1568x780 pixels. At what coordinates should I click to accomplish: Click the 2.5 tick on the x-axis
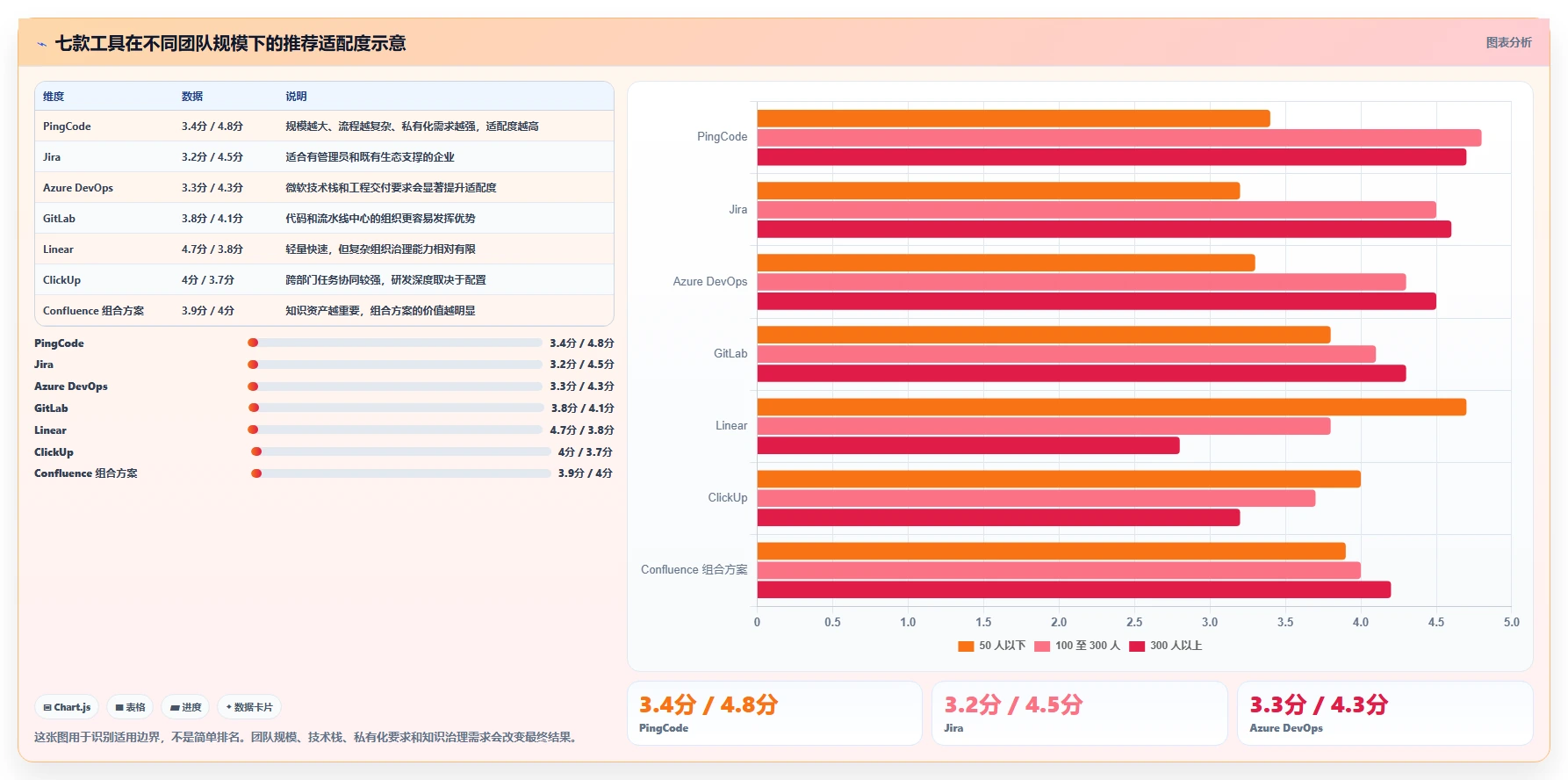[x=1134, y=622]
